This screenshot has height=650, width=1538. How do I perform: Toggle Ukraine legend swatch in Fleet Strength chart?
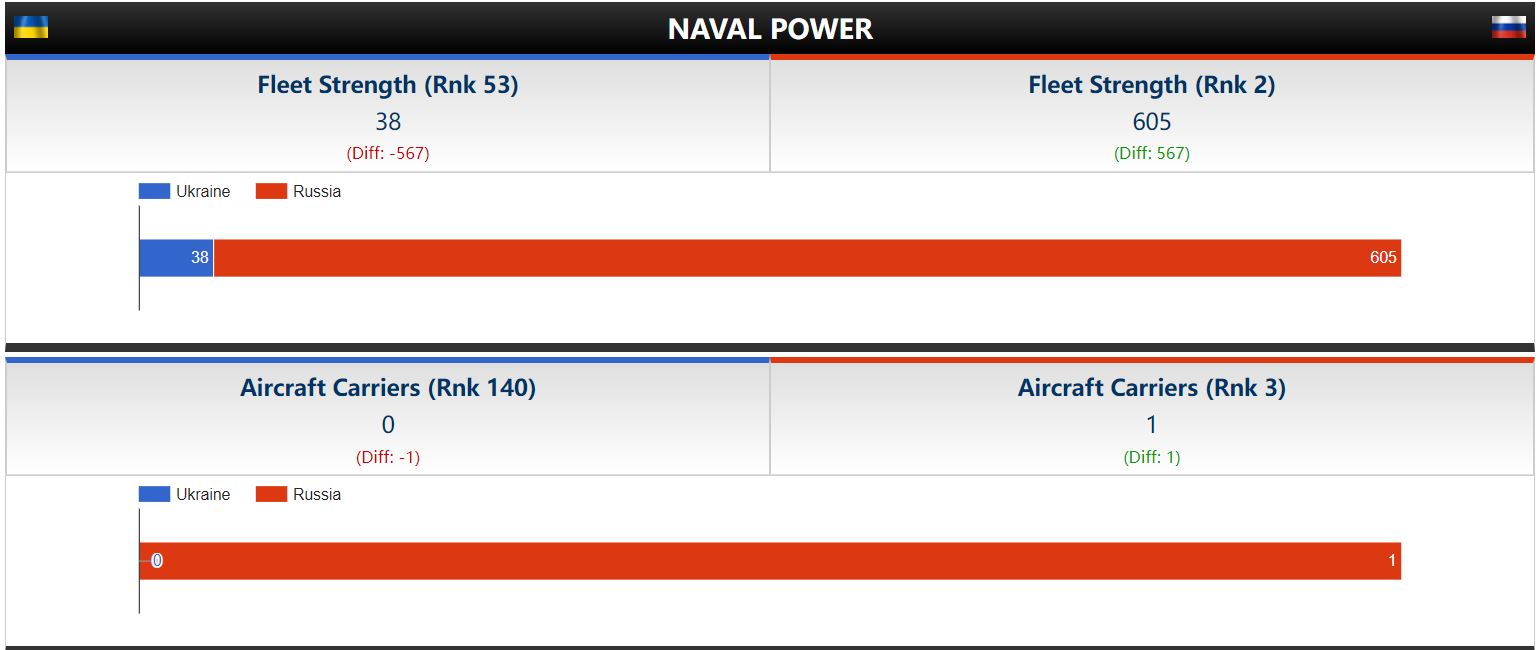point(154,192)
